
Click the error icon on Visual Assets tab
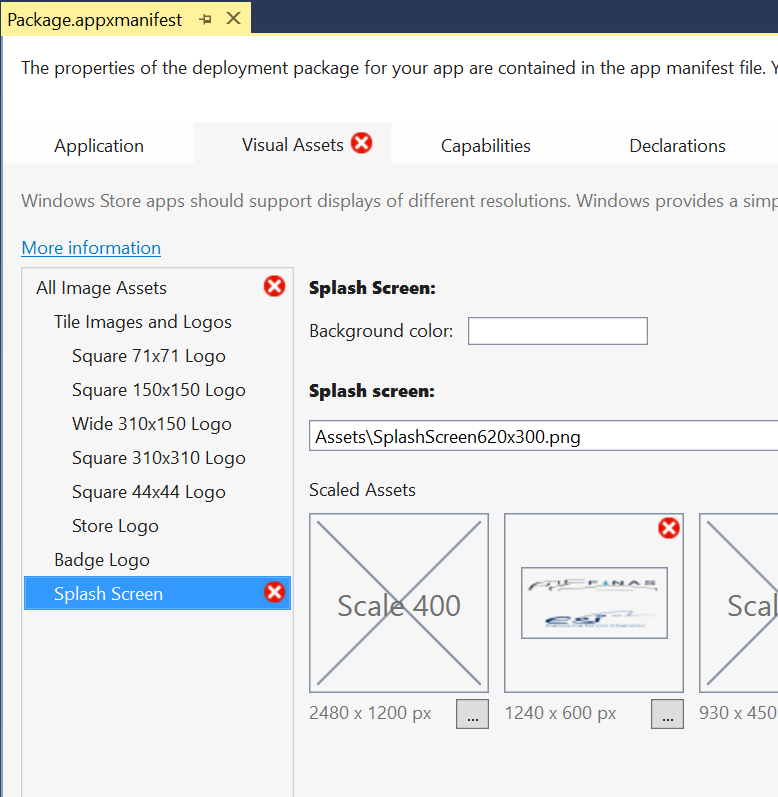coord(362,143)
